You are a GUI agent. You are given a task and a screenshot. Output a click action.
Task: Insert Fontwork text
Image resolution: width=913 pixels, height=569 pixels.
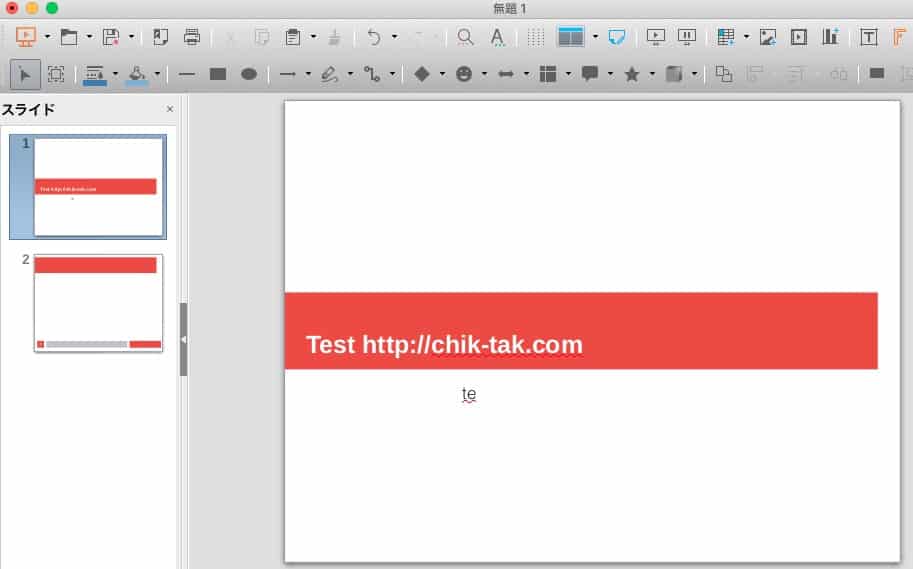click(x=900, y=37)
